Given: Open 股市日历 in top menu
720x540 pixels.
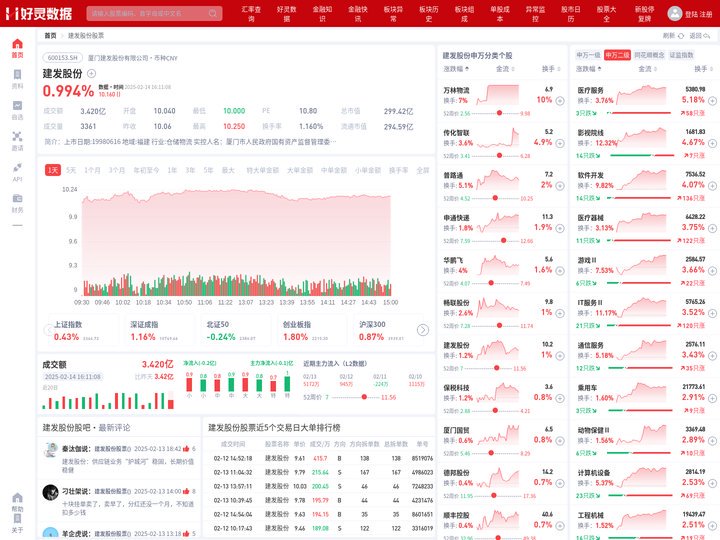Looking at the screenshot, I should tap(571, 14).
